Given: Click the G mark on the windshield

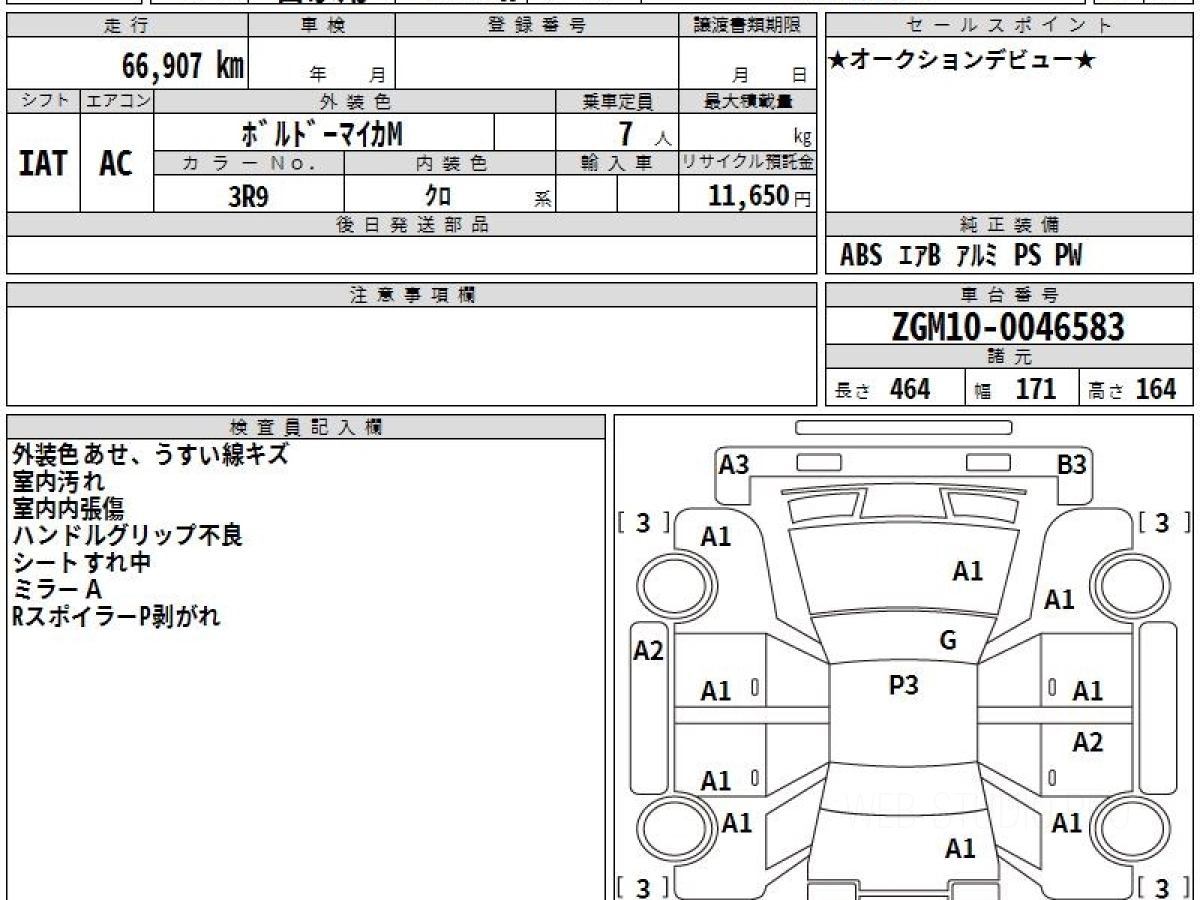Looking at the screenshot, I should [x=948, y=641].
